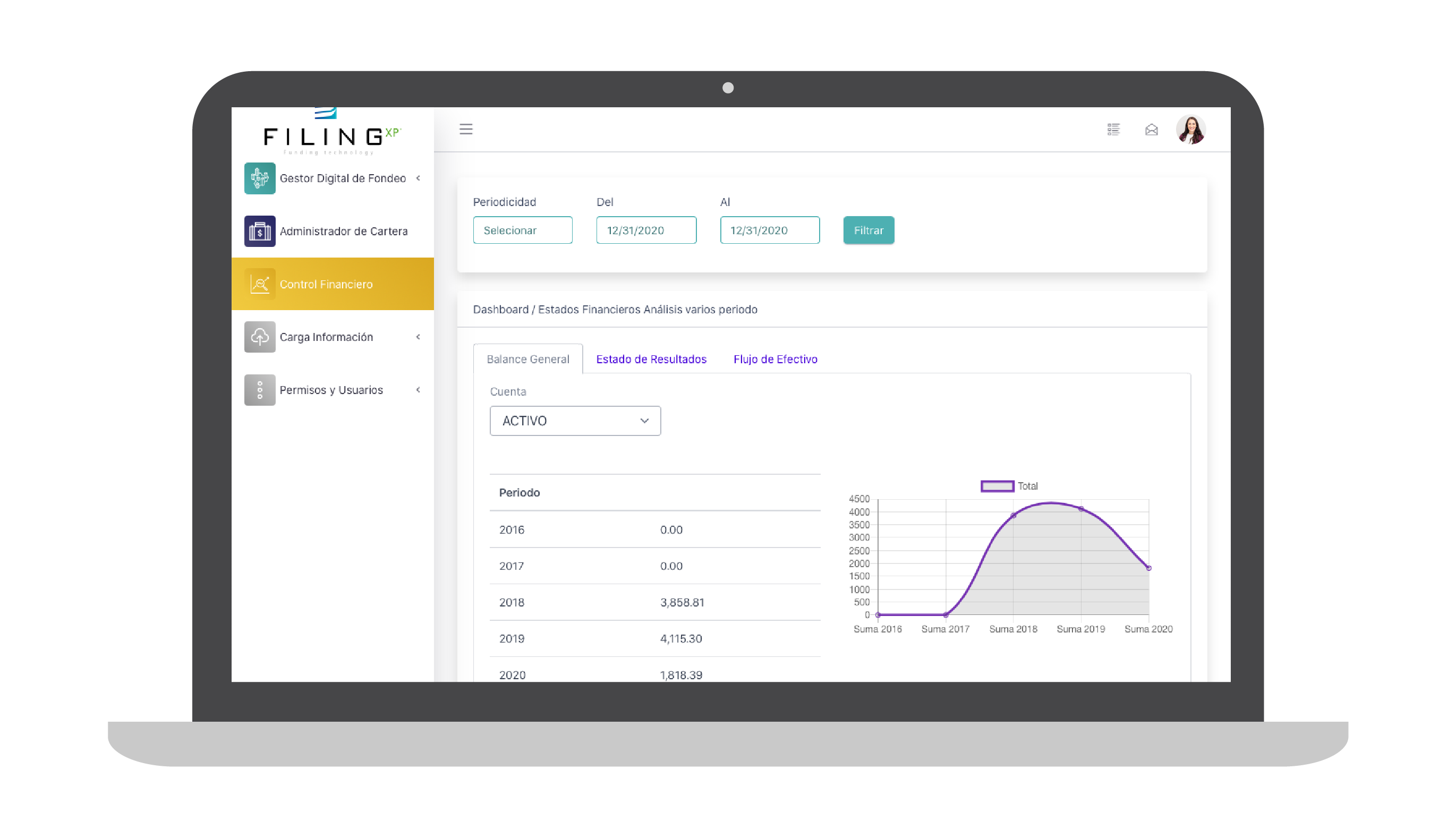
Task: Click the Permisos y Usuarios dots icon
Action: pyautogui.click(x=260, y=390)
